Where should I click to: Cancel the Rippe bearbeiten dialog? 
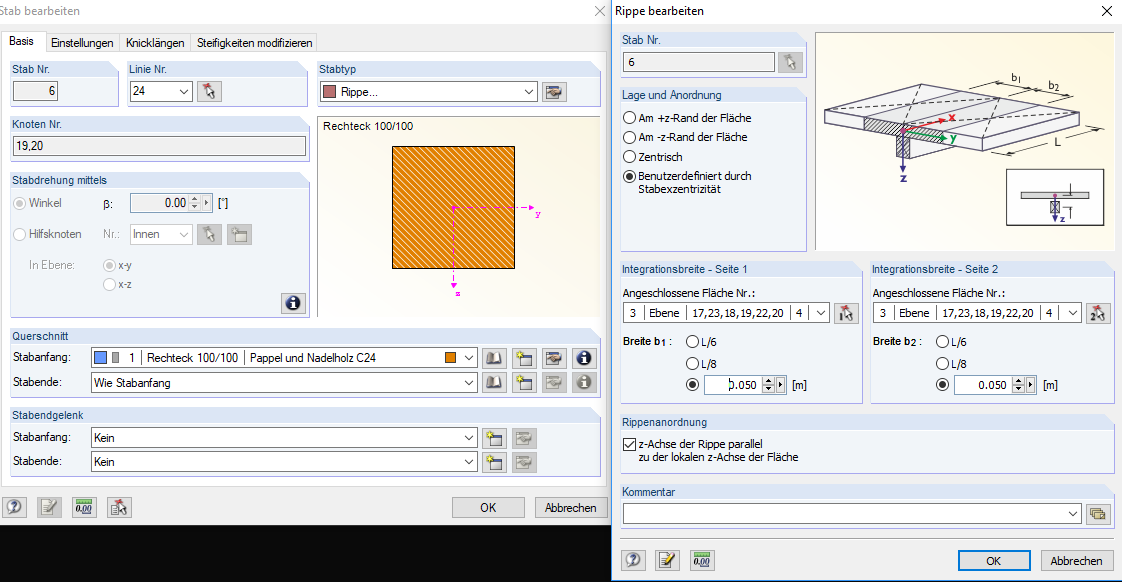(x=1076, y=561)
